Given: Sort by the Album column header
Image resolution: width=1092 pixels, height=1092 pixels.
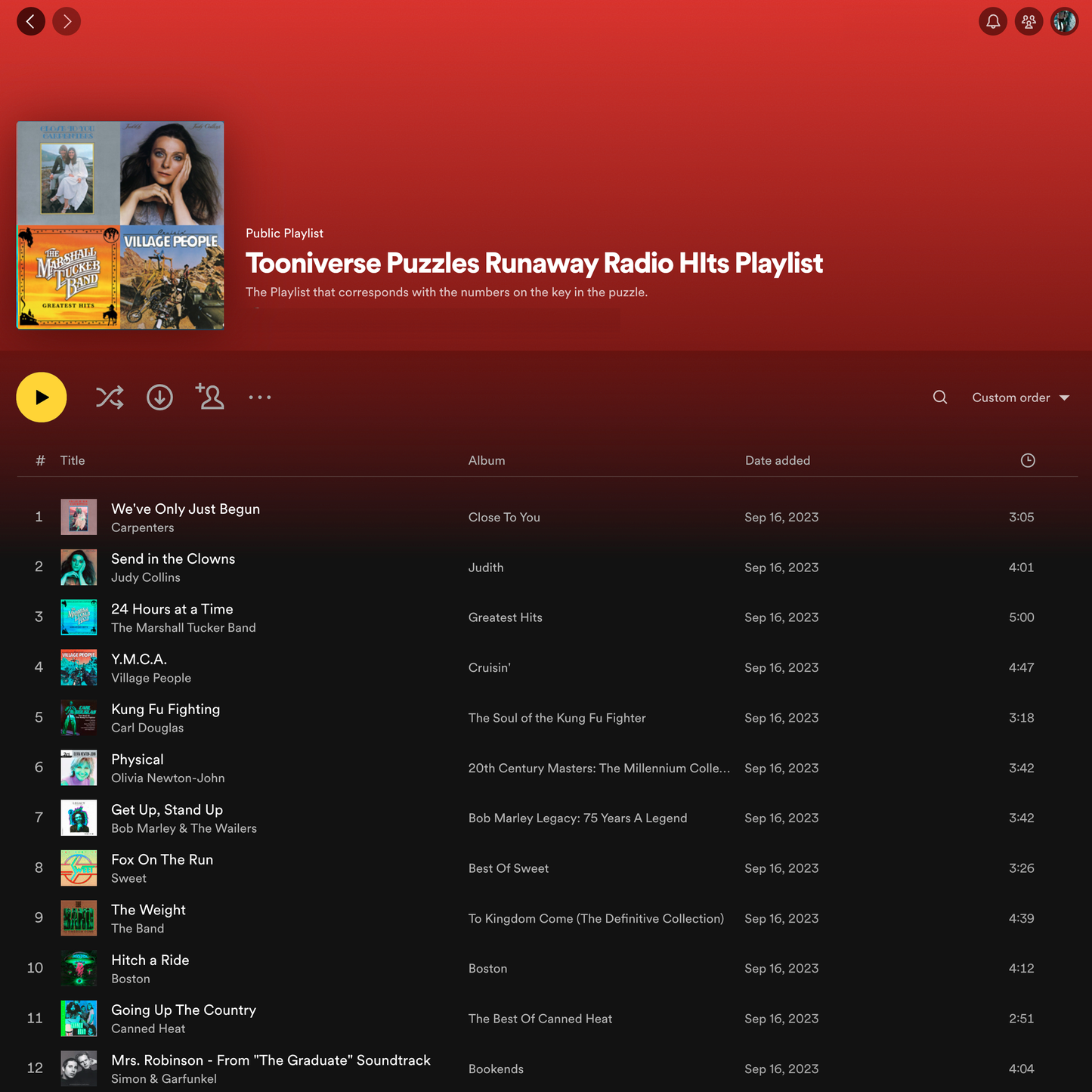Looking at the screenshot, I should (x=487, y=460).
